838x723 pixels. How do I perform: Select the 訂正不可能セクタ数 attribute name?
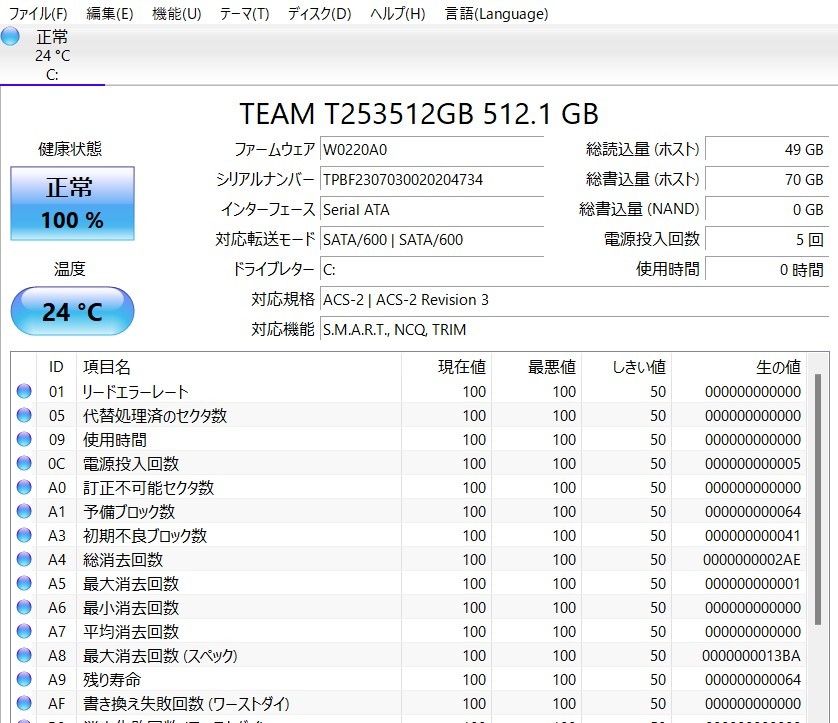point(149,488)
